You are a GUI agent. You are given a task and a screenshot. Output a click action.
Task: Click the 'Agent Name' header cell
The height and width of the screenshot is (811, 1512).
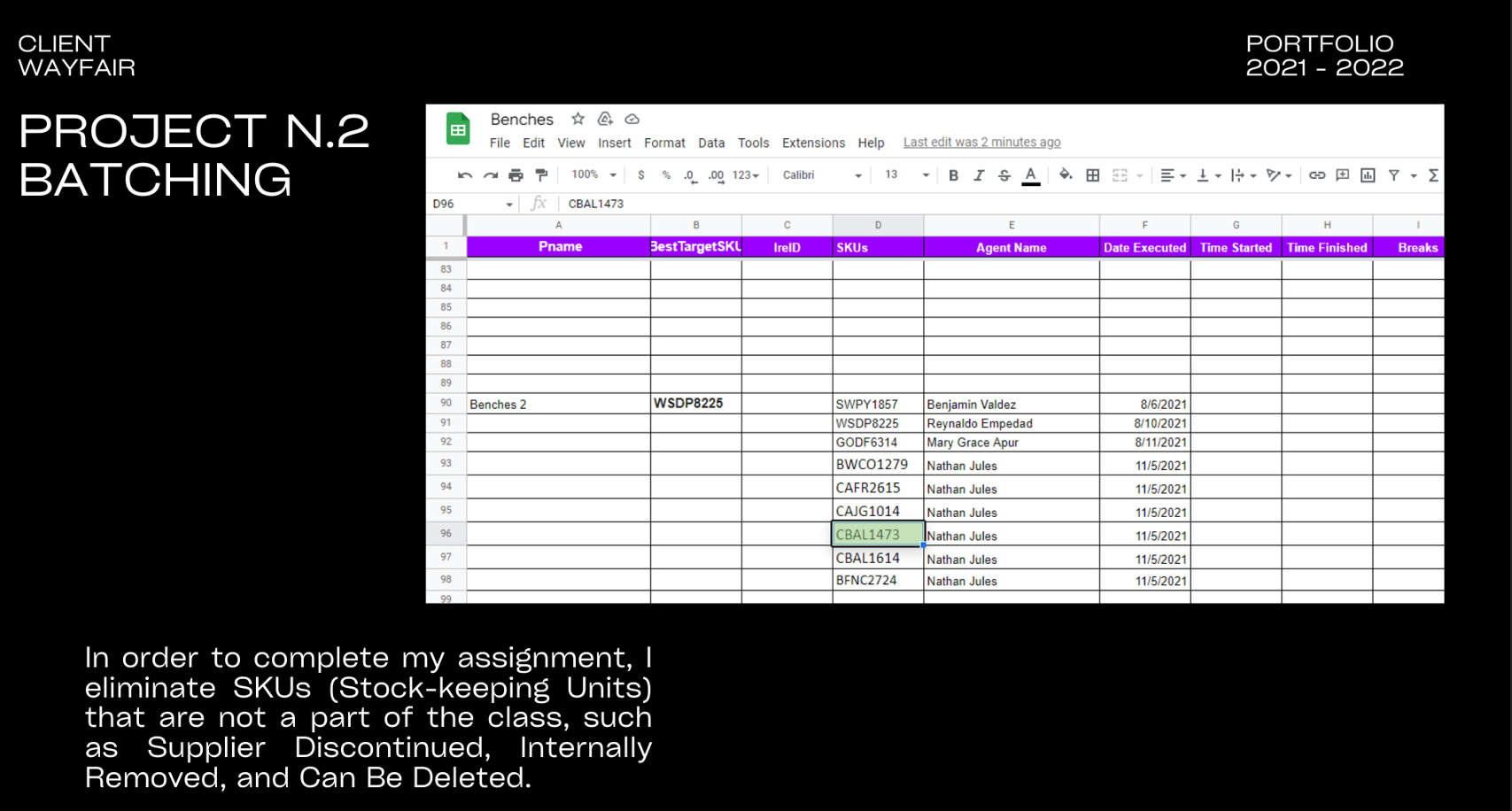(x=1012, y=247)
